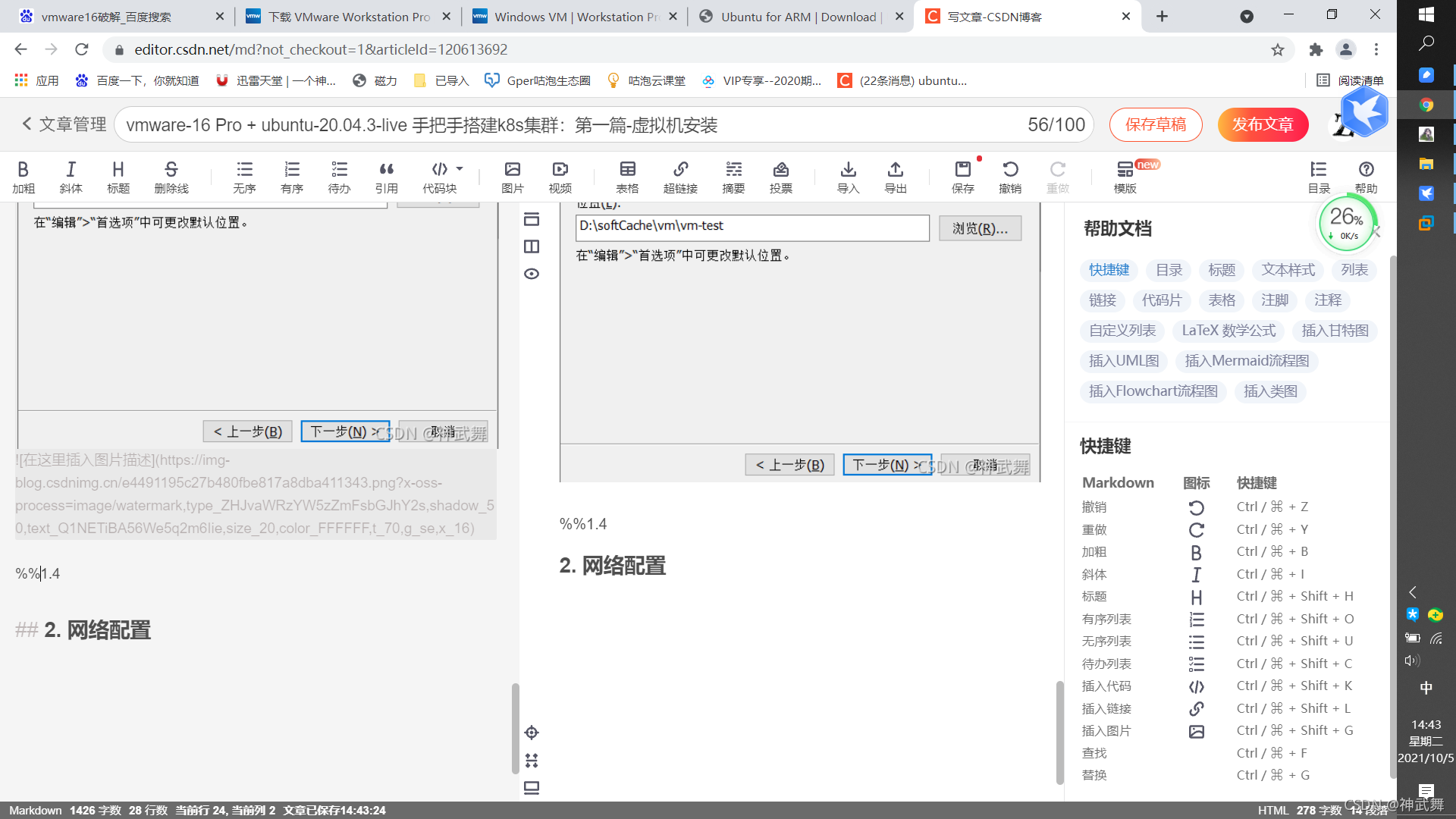Insert ordered list (有序)
This screenshot has width=1456, height=819.
click(x=292, y=177)
